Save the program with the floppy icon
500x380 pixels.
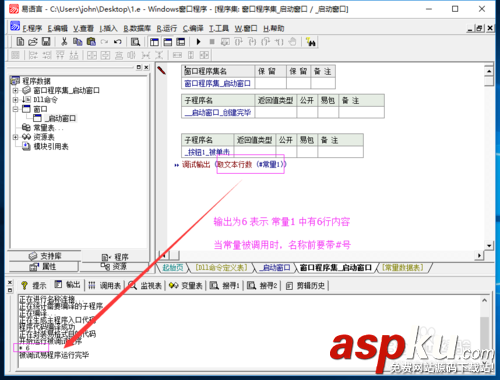[x=46, y=42]
